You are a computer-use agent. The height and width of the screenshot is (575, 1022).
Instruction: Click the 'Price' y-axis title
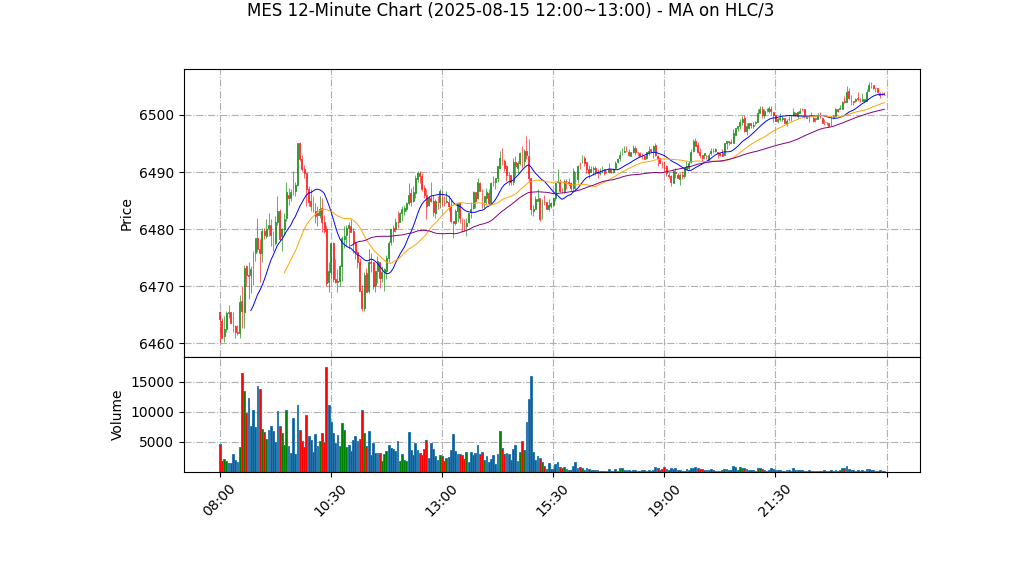click(126, 215)
